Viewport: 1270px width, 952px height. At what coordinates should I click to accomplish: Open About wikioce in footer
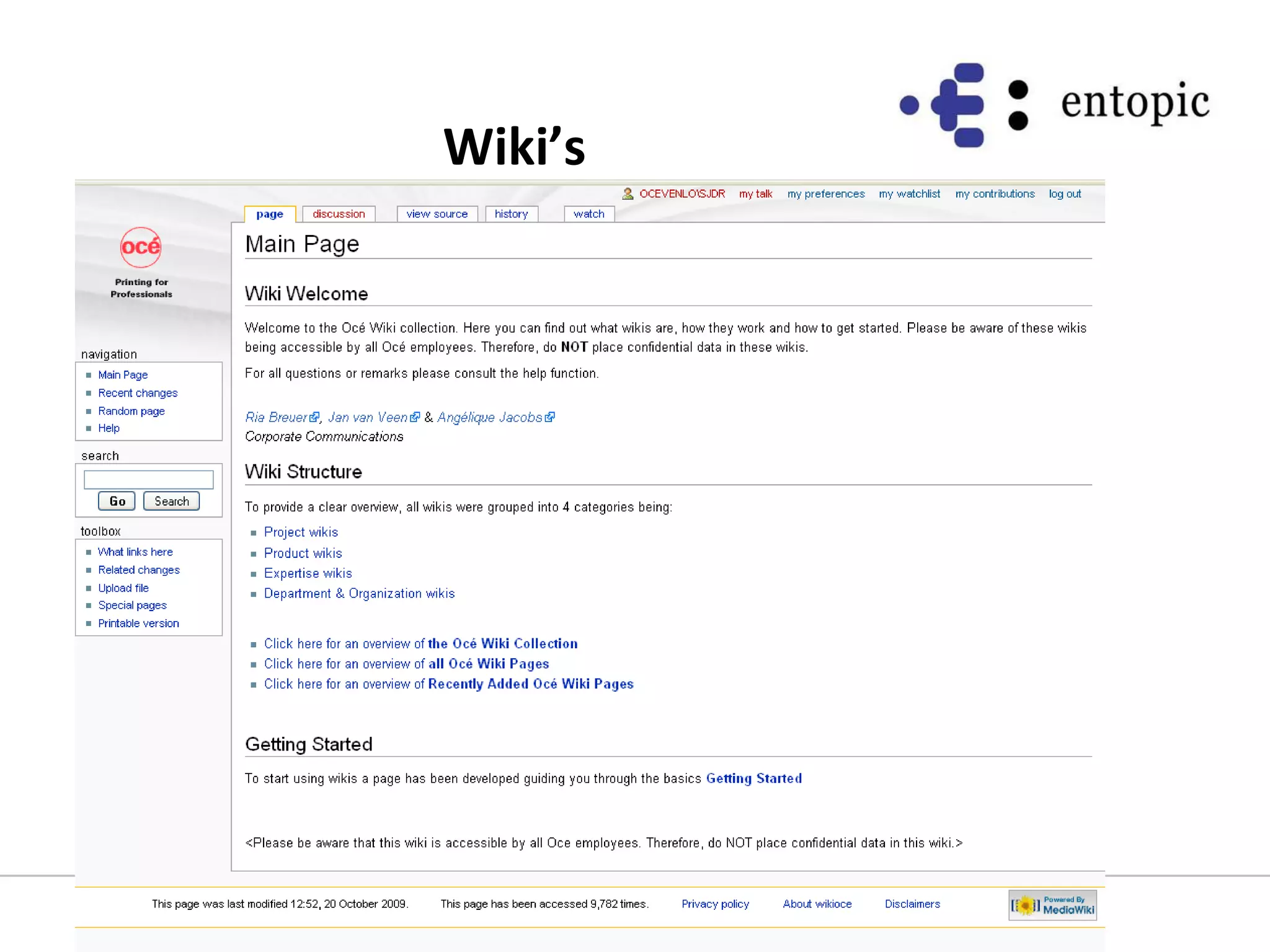(x=817, y=904)
